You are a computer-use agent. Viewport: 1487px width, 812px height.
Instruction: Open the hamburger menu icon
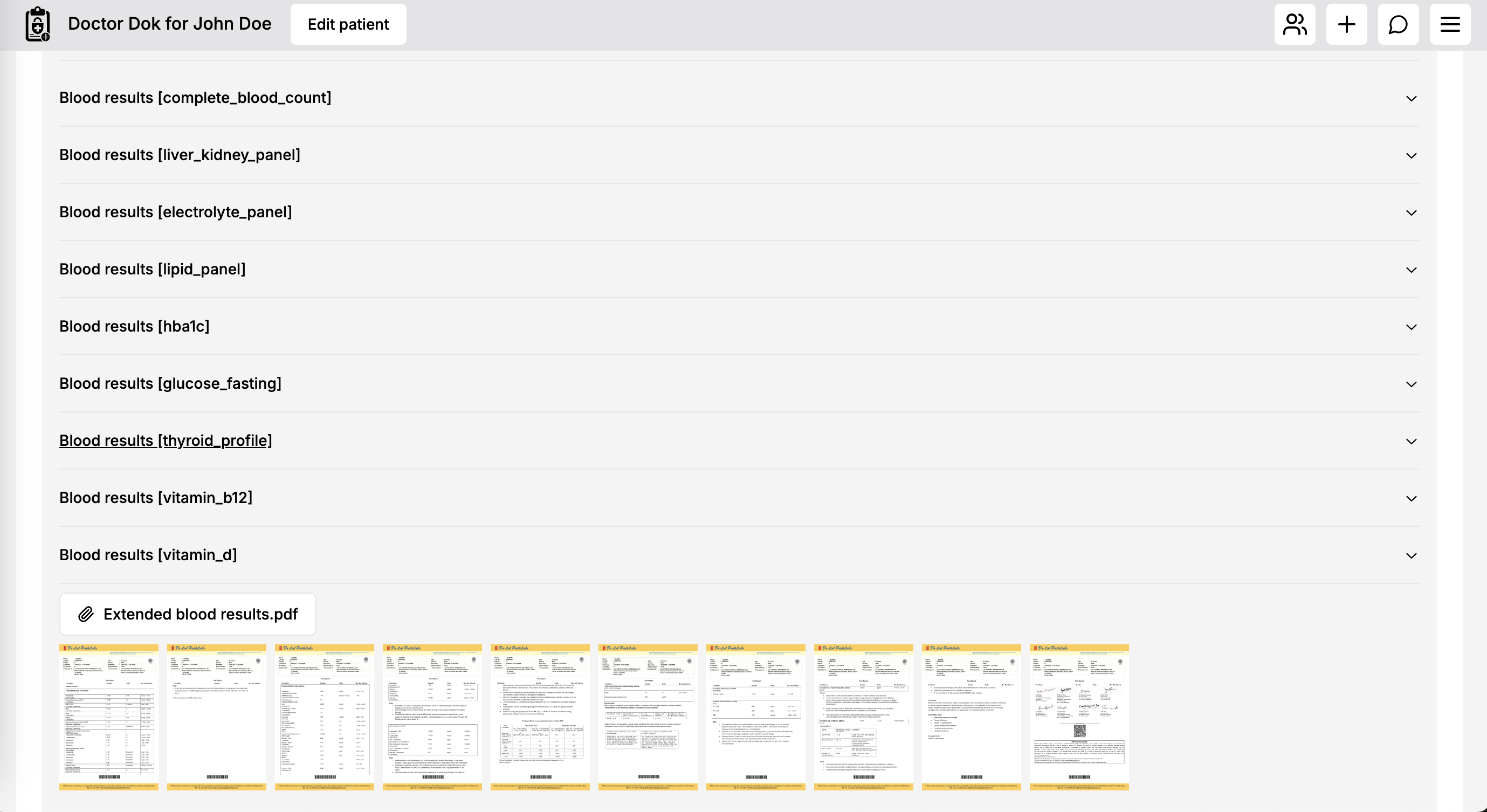coord(1449,24)
